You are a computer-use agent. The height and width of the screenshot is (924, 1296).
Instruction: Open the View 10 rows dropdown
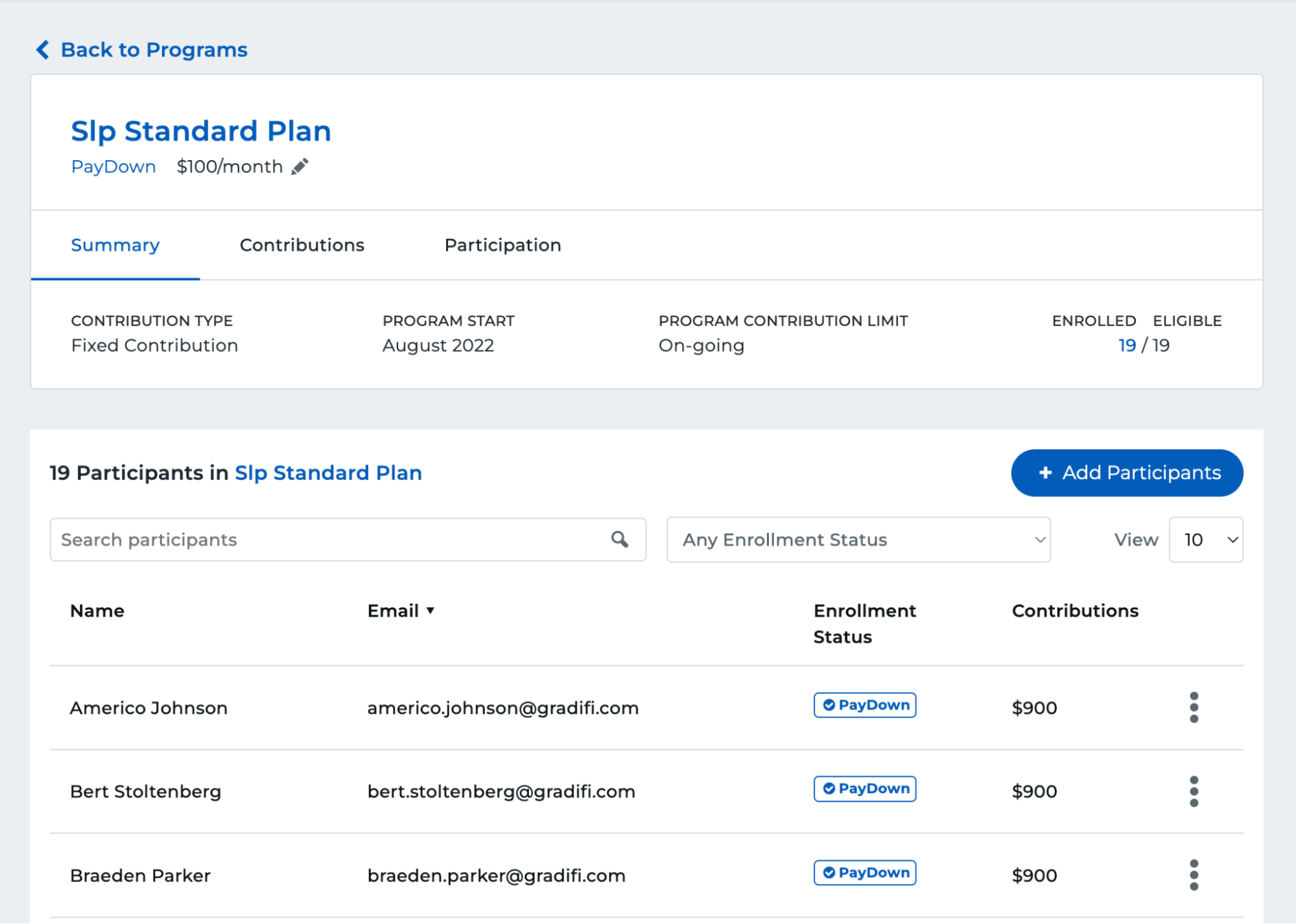1206,539
